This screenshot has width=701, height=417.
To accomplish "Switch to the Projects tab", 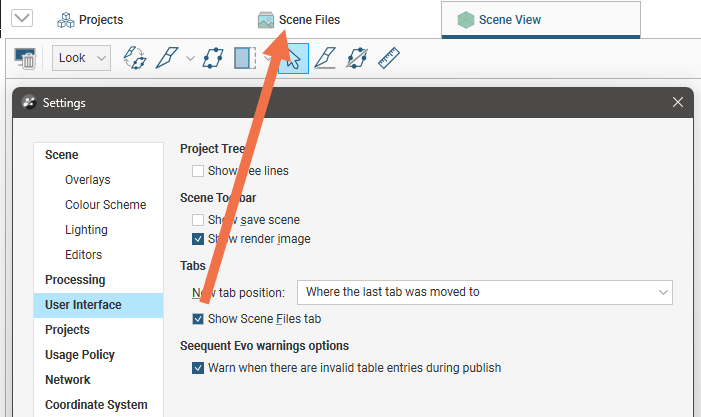I will click(90, 19).
